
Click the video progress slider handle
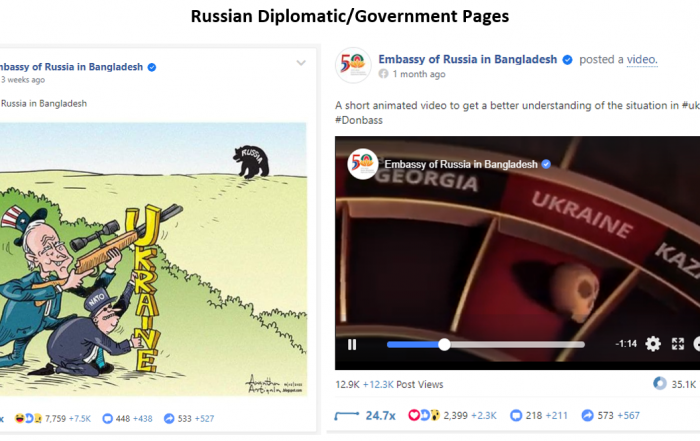click(x=444, y=345)
